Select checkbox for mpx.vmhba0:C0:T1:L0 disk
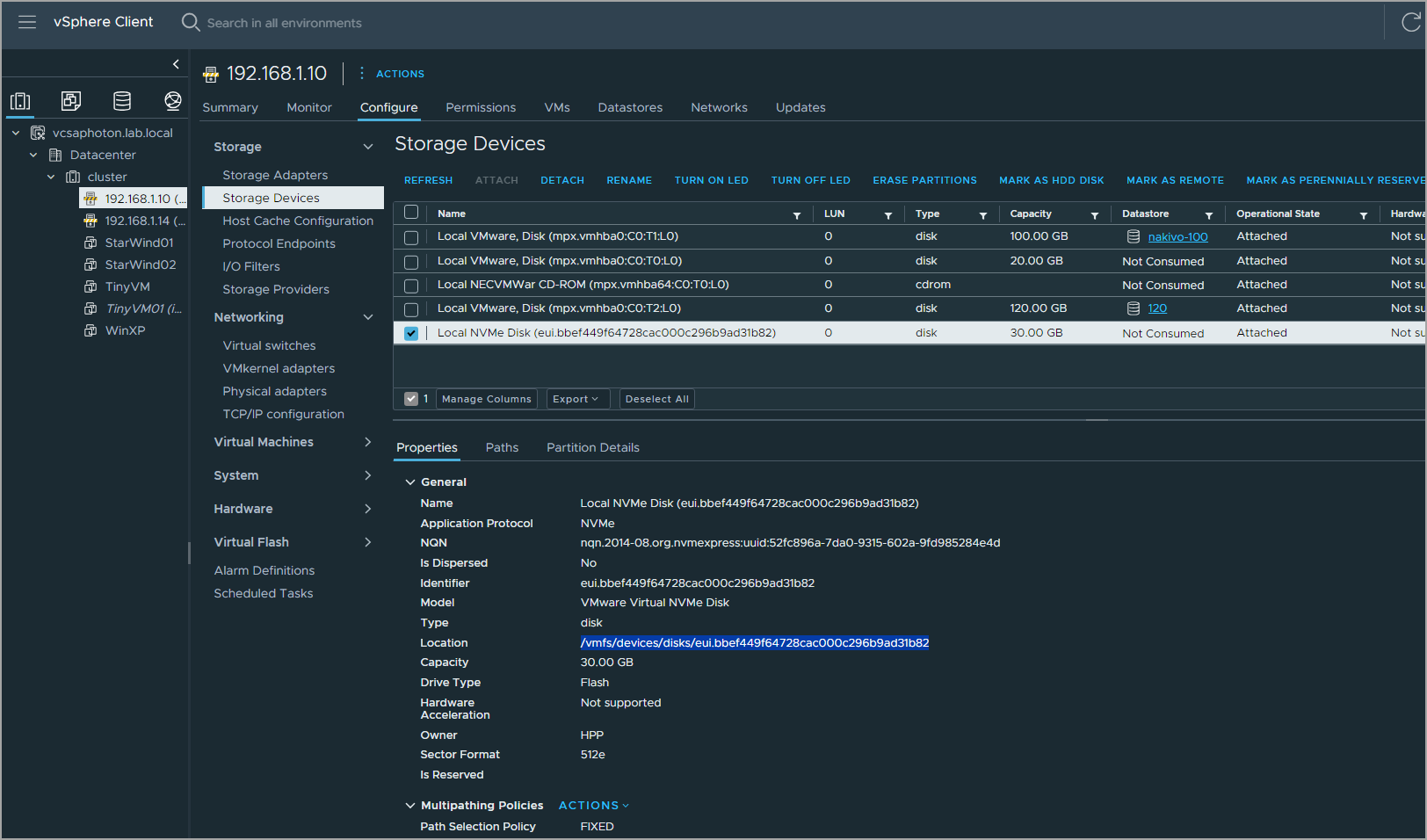Screen dimensions: 1427x840 (411, 237)
